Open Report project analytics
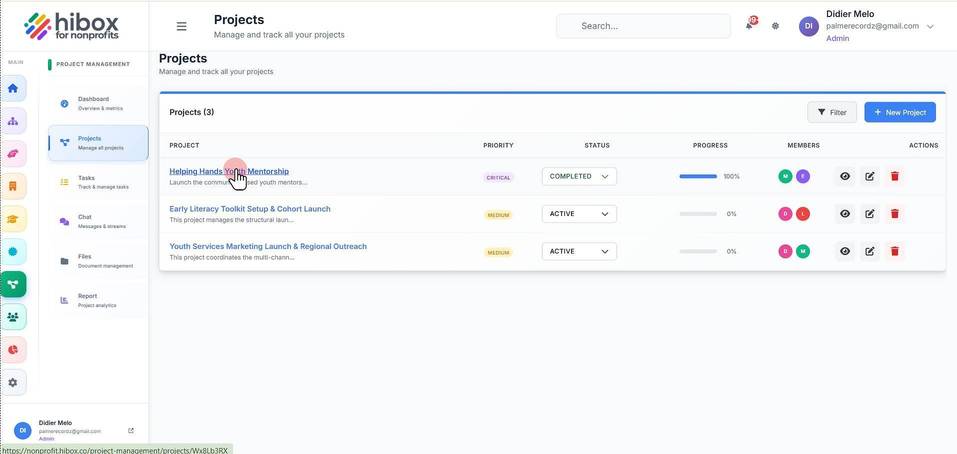 pyautogui.click(x=98, y=300)
